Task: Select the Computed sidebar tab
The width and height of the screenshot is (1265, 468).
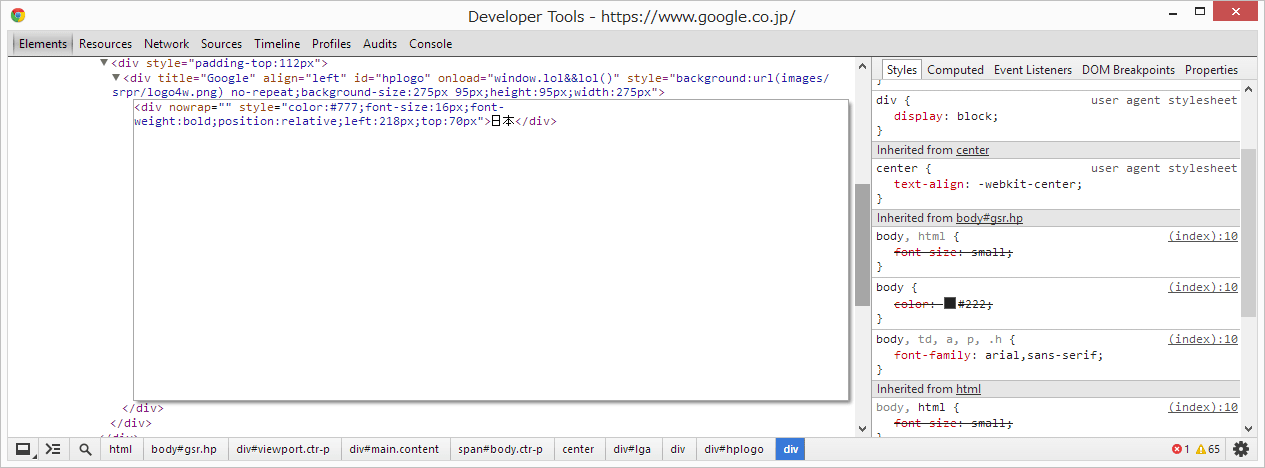Action: click(956, 70)
